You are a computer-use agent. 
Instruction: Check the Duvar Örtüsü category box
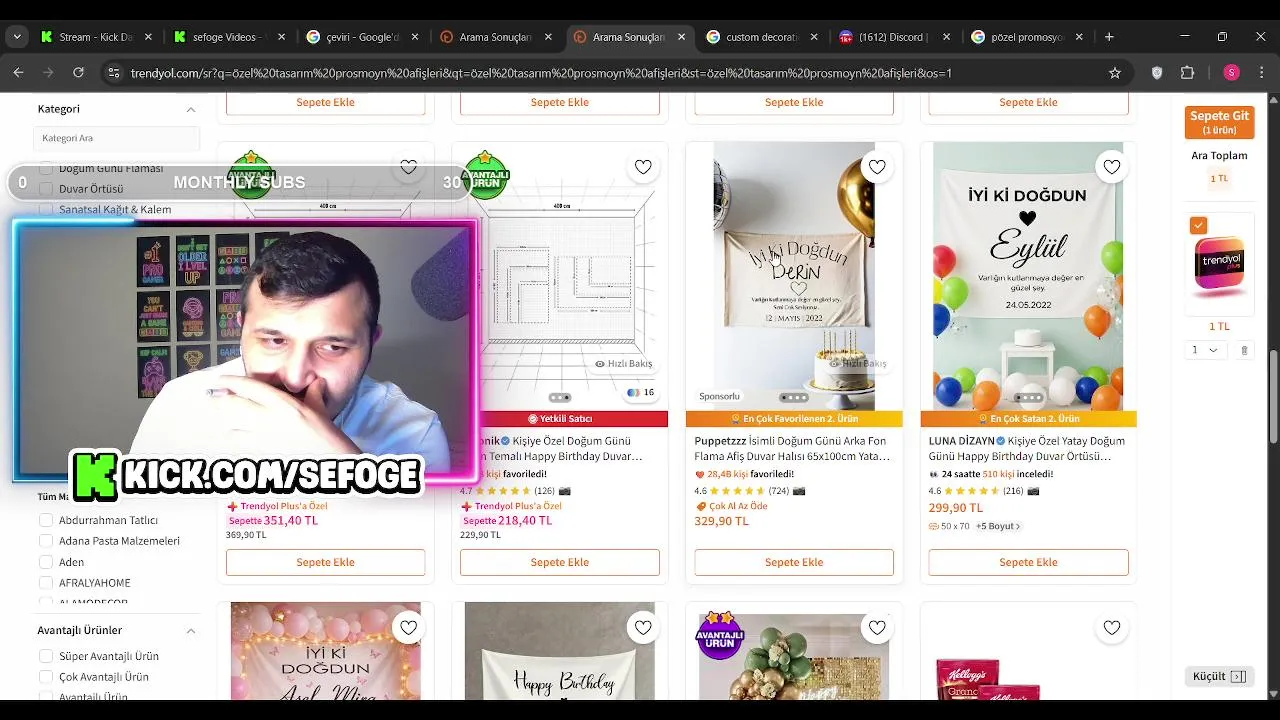[x=45, y=189]
